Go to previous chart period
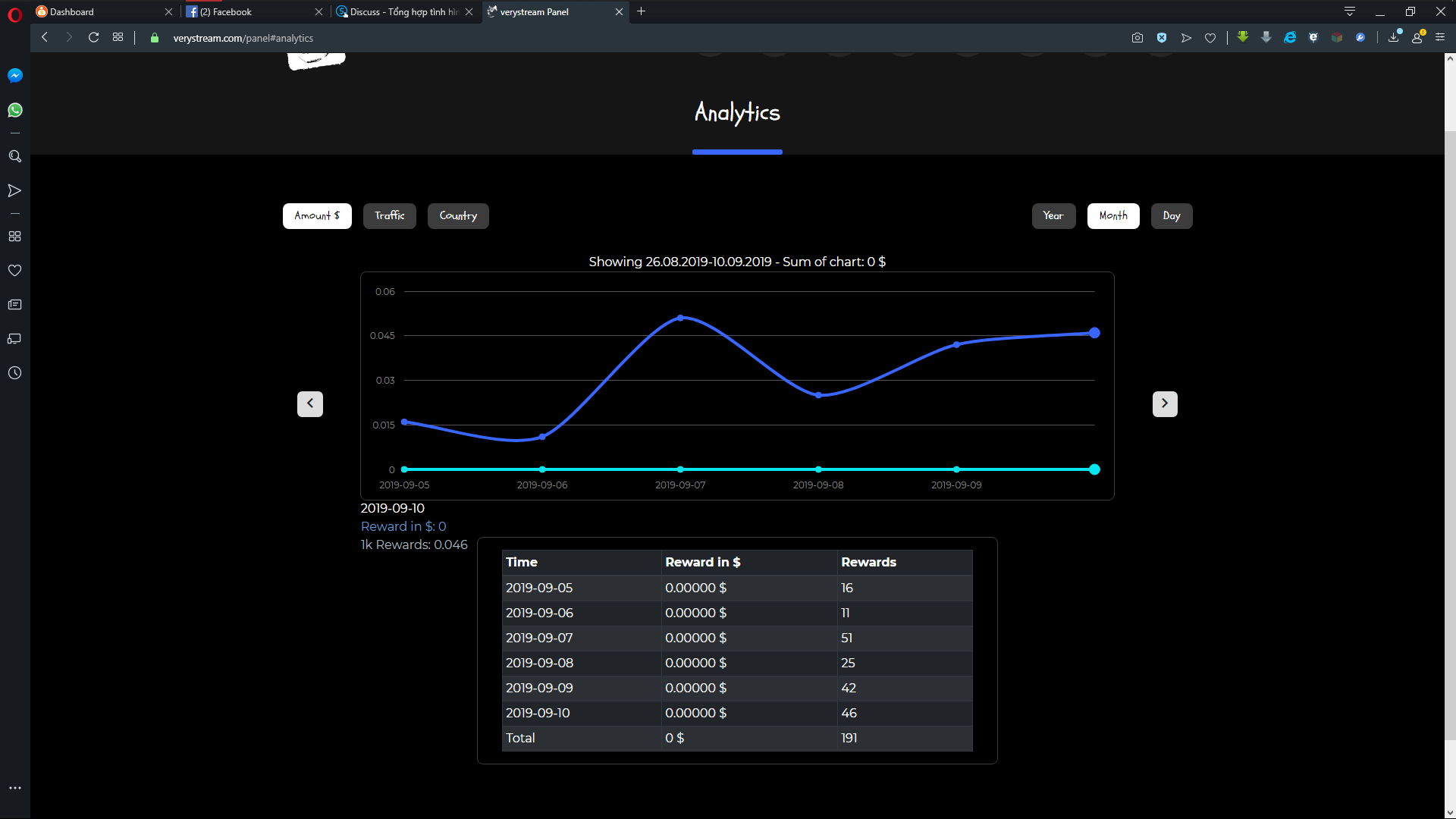 [x=309, y=404]
